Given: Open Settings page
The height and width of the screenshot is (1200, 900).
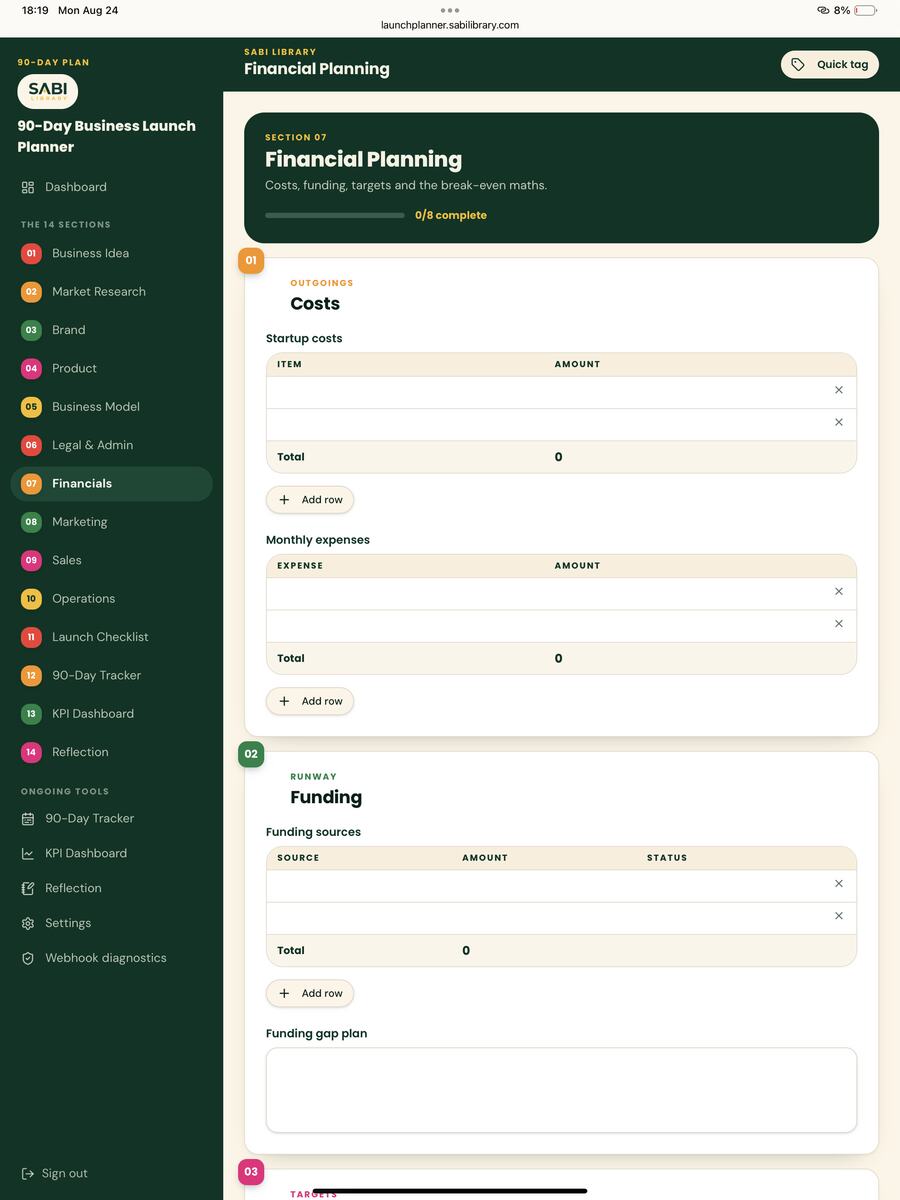Looking at the screenshot, I should (x=68, y=924).
